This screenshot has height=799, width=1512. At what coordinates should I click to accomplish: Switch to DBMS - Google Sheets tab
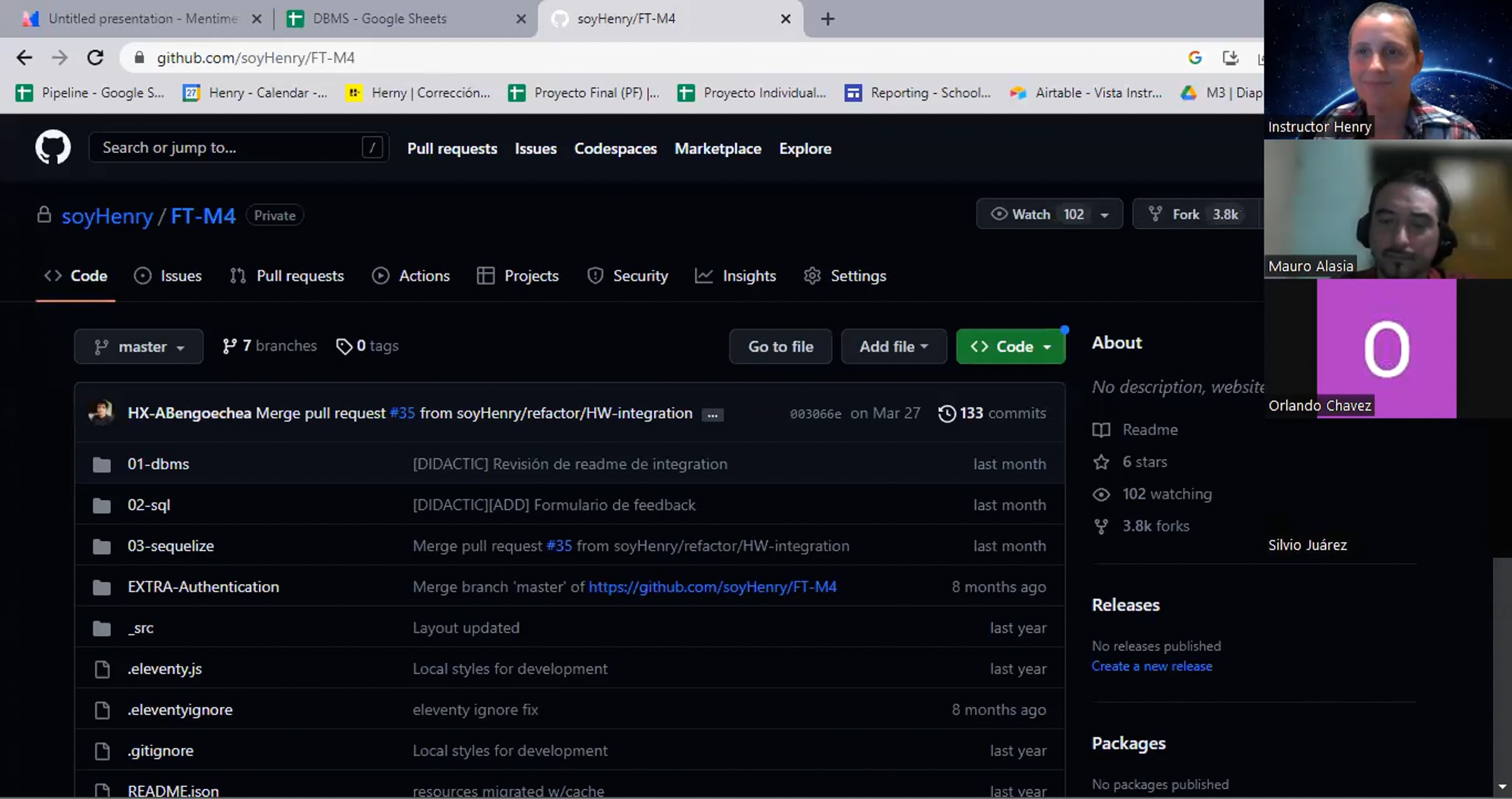click(x=379, y=19)
